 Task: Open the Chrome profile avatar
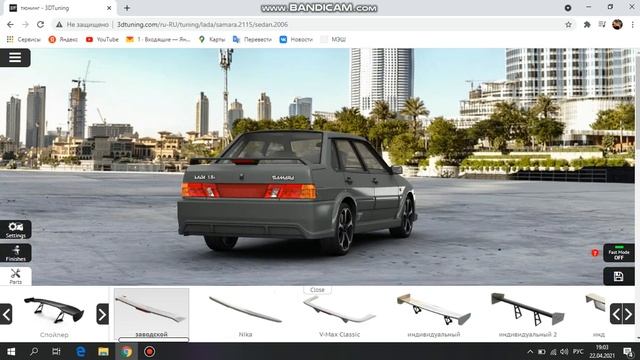click(x=617, y=24)
